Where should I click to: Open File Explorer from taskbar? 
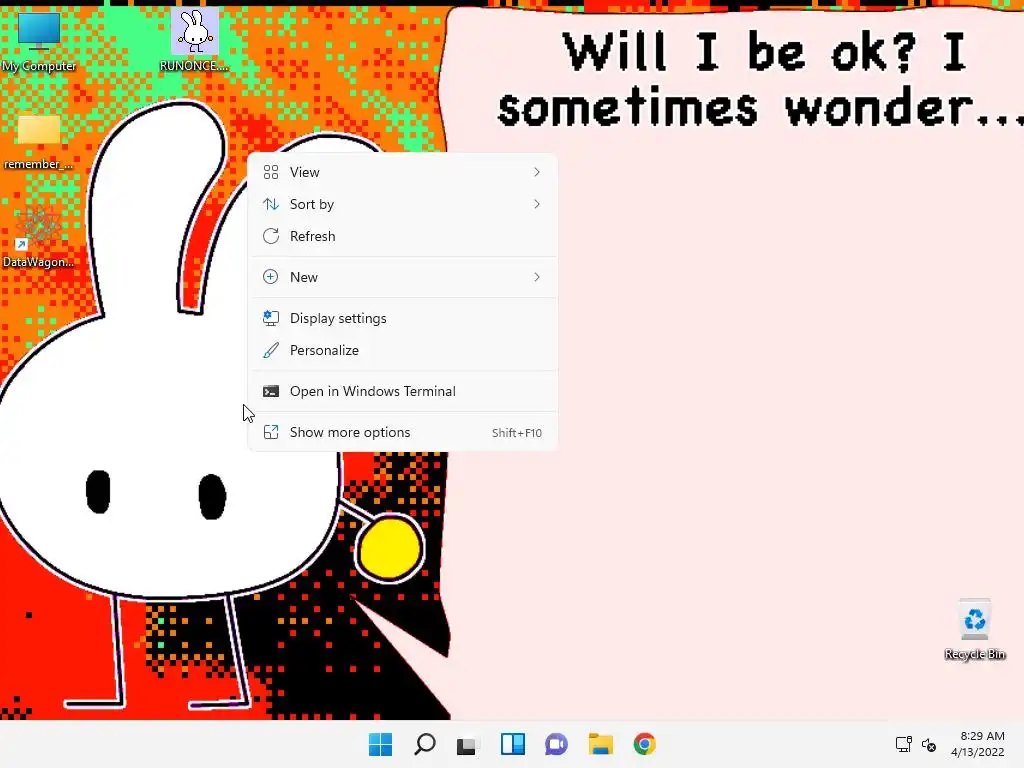coord(600,744)
